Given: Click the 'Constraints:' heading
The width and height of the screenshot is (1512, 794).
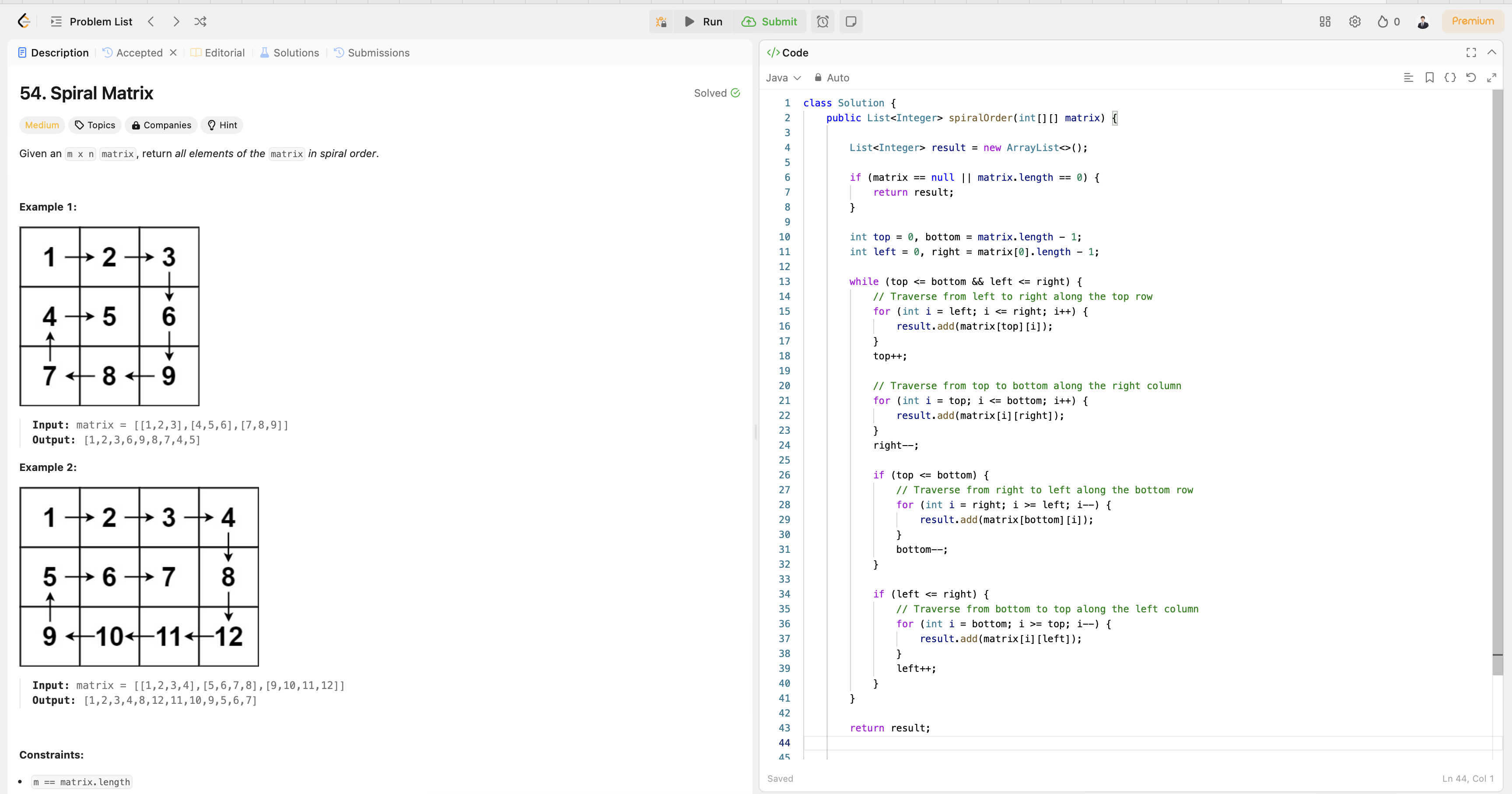Looking at the screenshot, I should click(x=52, y=755).
